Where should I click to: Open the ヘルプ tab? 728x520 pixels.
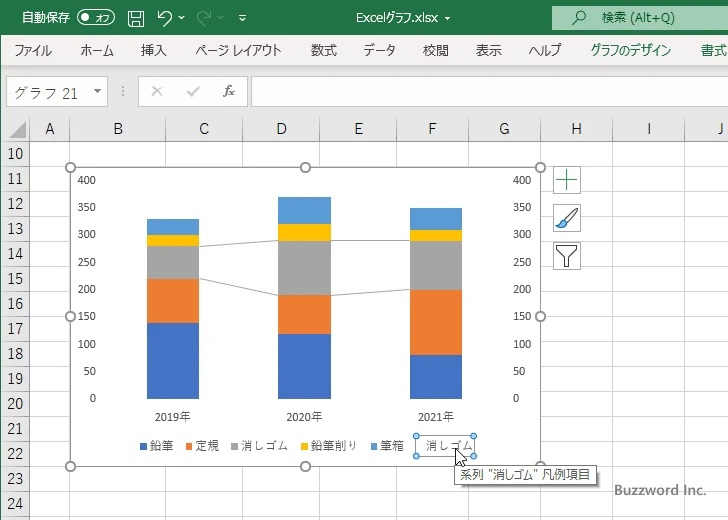[545, 50]
